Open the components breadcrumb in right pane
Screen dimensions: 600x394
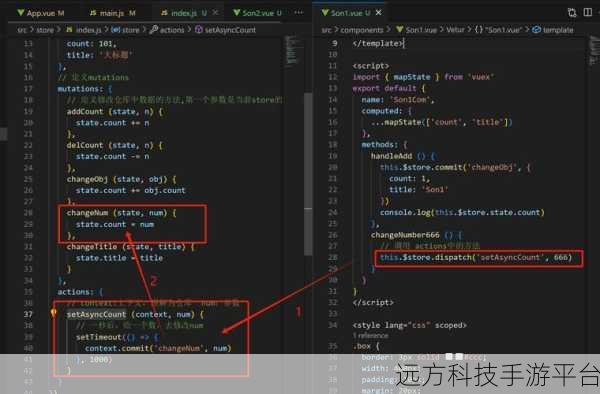[362, 30]
